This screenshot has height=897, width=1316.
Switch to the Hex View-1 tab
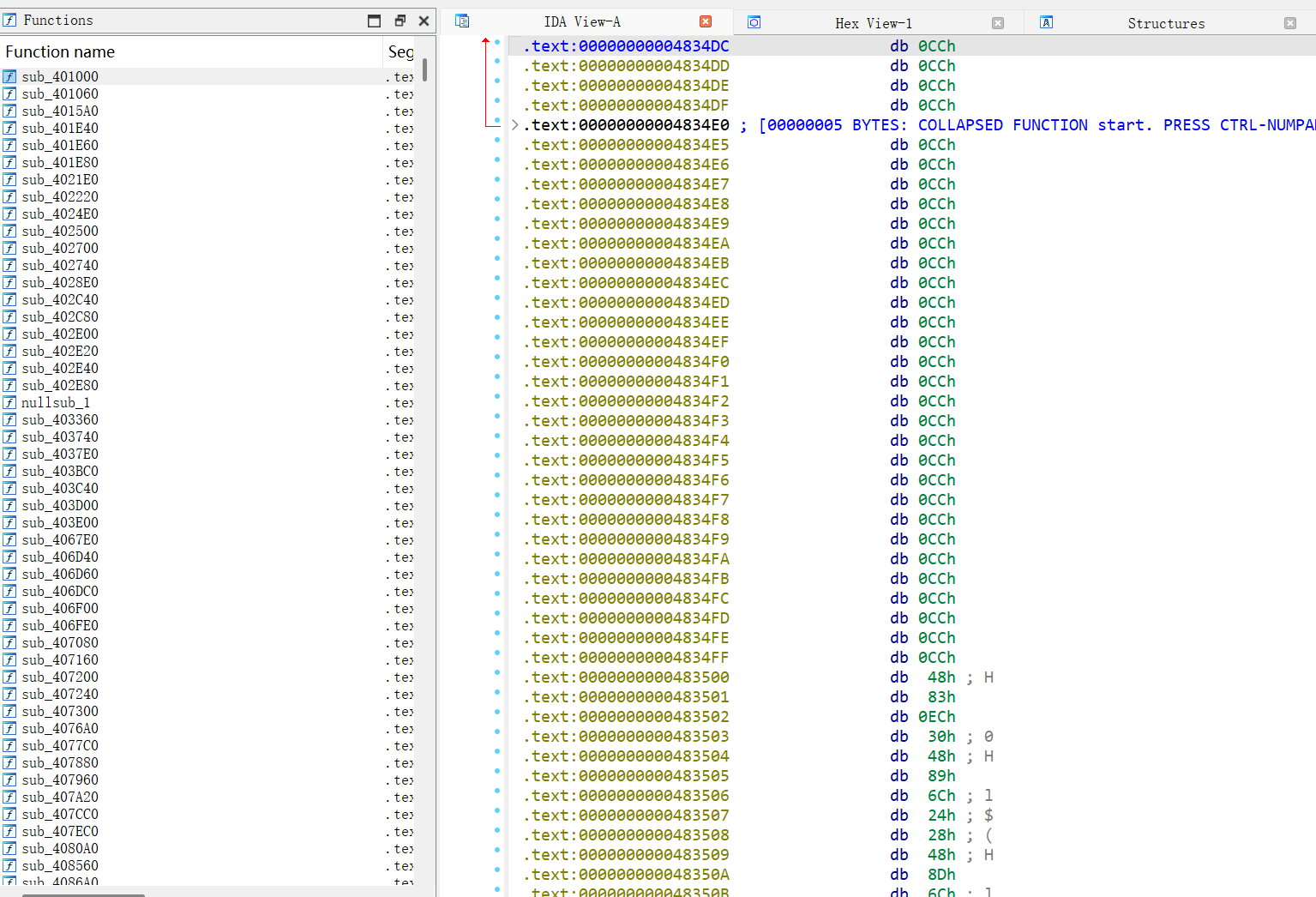[874, 23]
